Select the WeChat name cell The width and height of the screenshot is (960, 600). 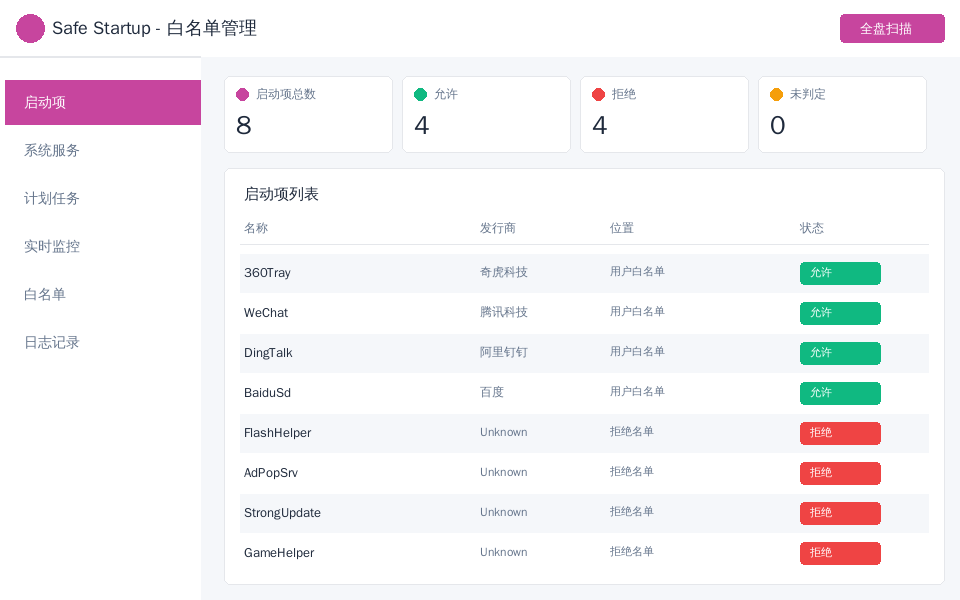266,313
